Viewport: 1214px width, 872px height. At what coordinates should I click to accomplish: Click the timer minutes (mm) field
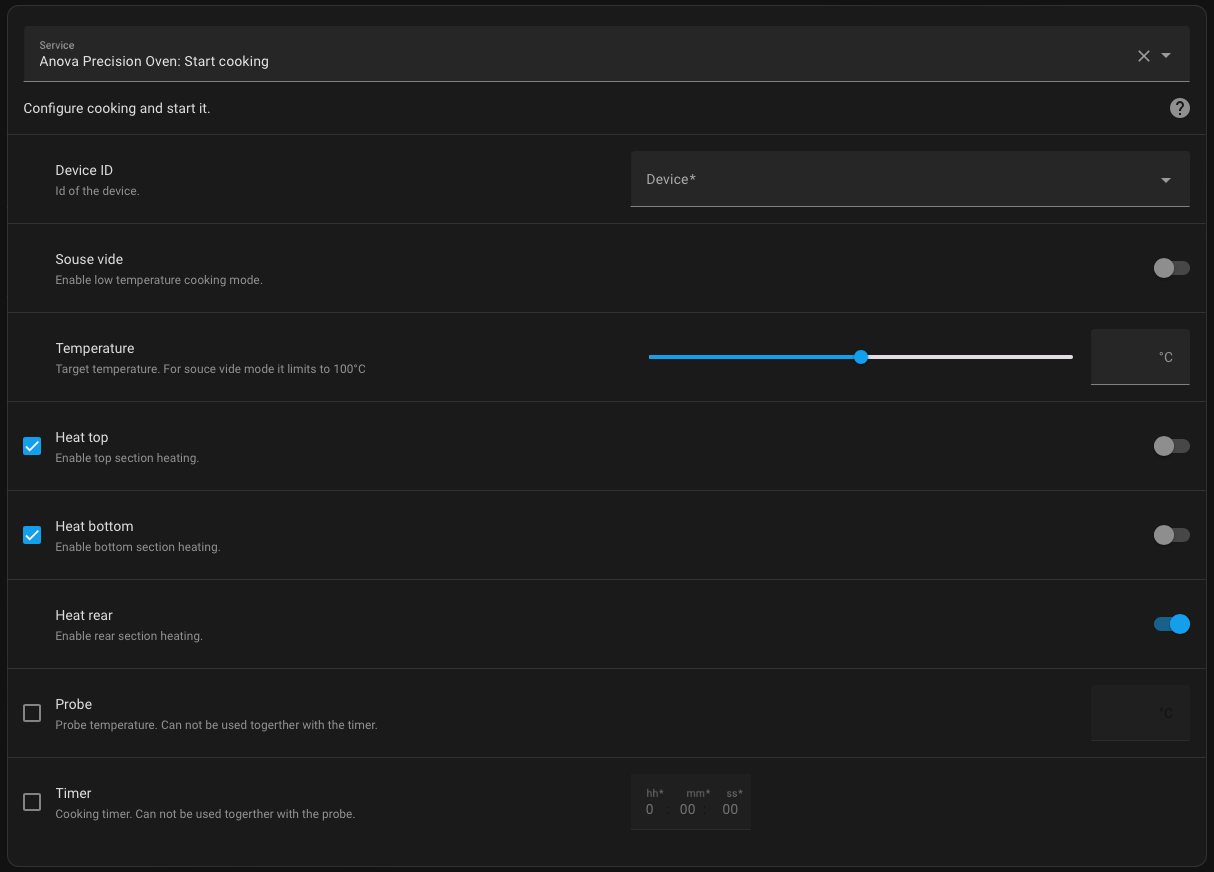(x=691, y=809)
